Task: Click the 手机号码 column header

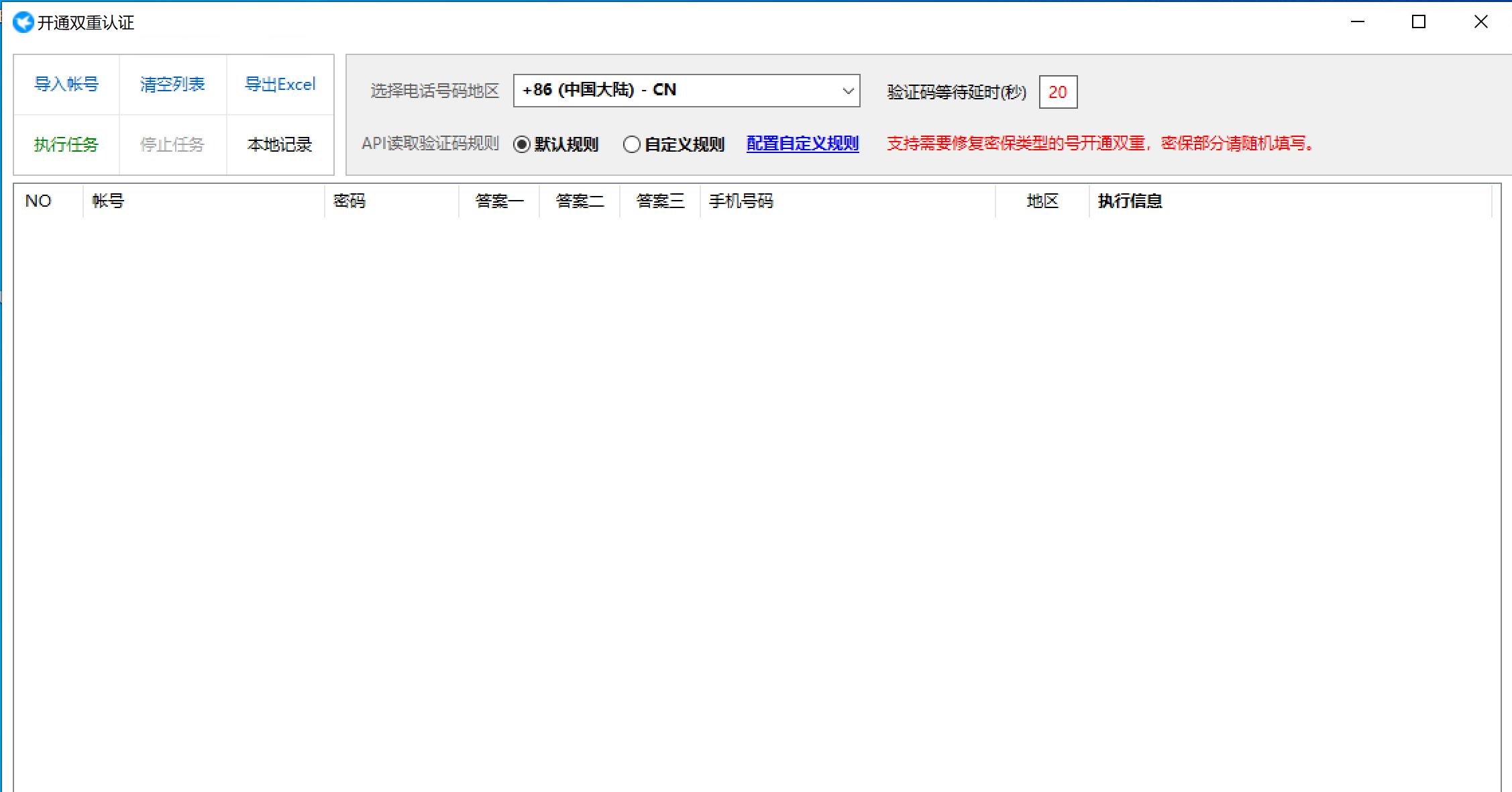Action: click(x=848, y=201)
